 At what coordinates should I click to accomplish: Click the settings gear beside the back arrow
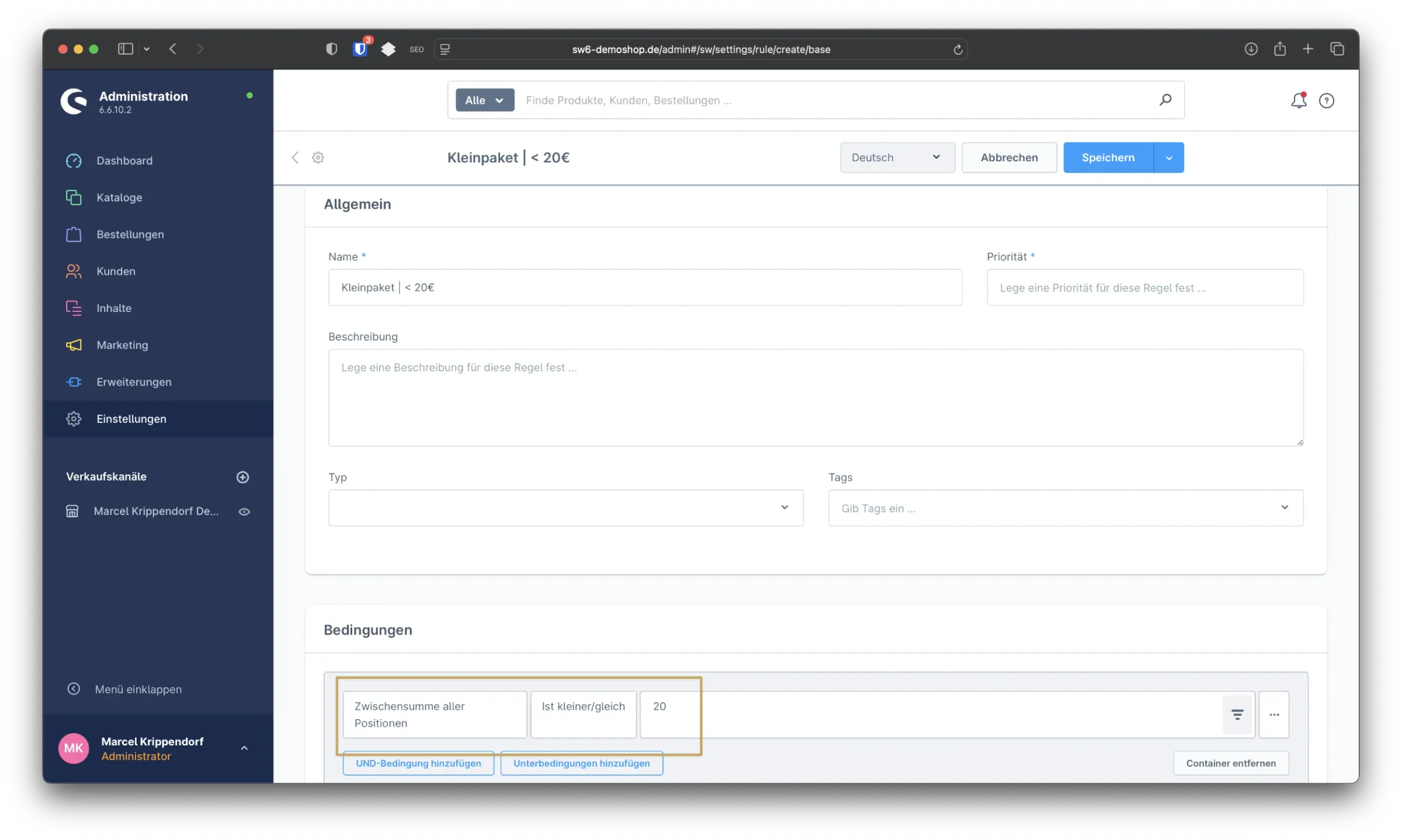(x=318, y=157)
